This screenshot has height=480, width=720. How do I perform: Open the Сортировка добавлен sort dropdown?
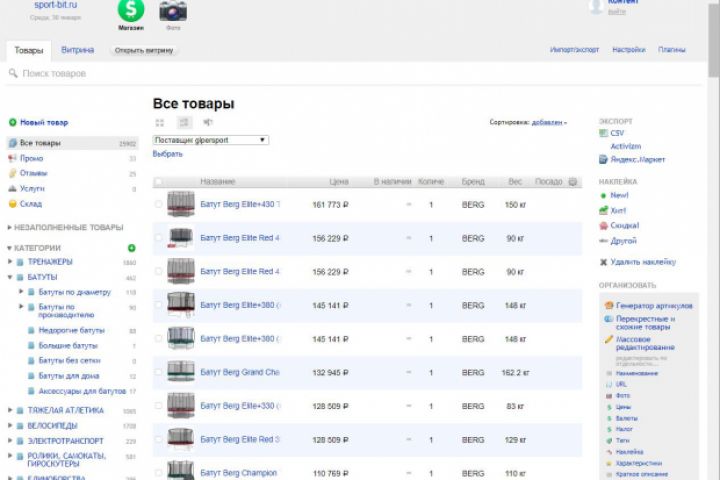549,122
